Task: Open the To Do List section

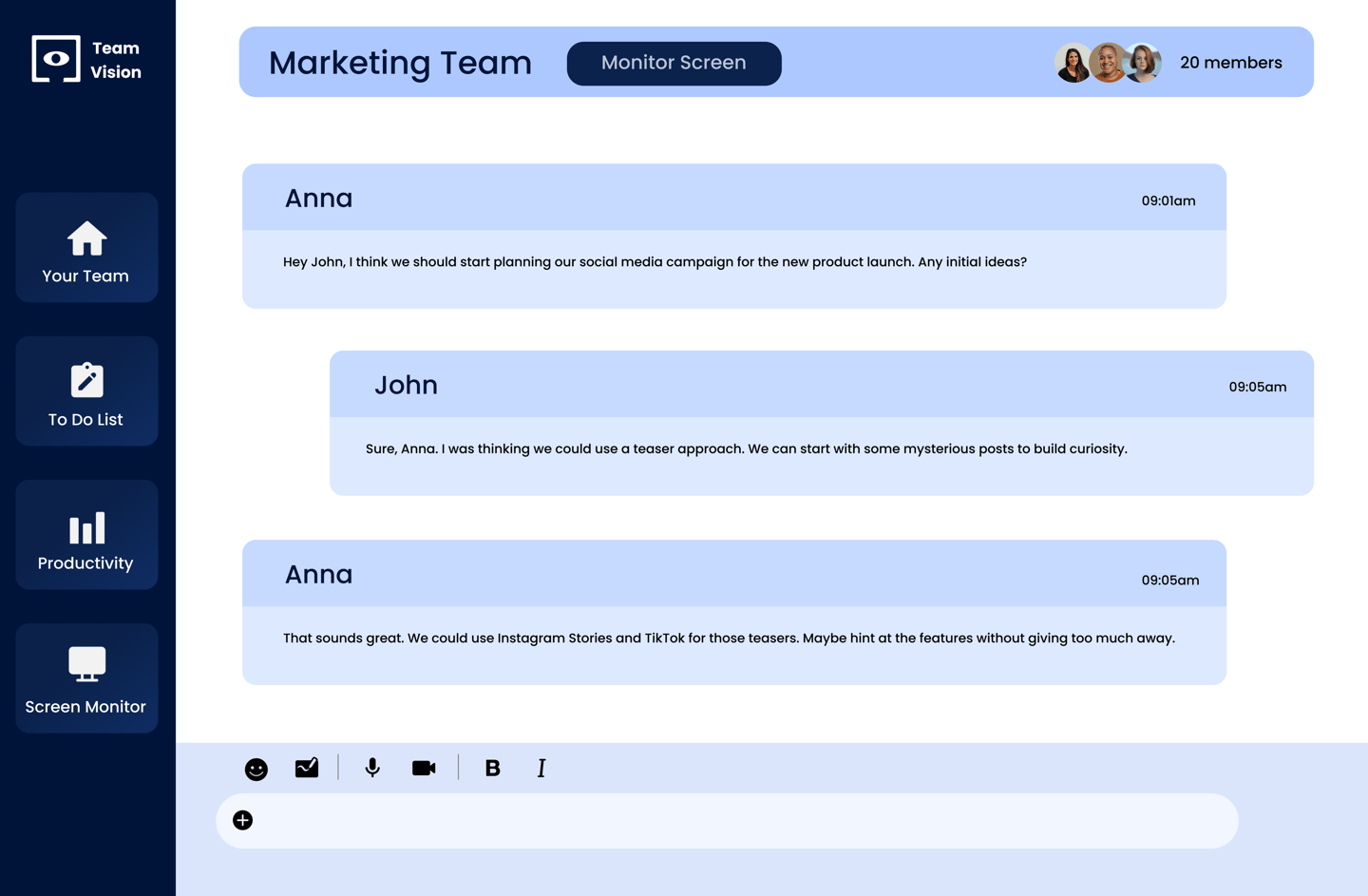Action: [86, 391]
